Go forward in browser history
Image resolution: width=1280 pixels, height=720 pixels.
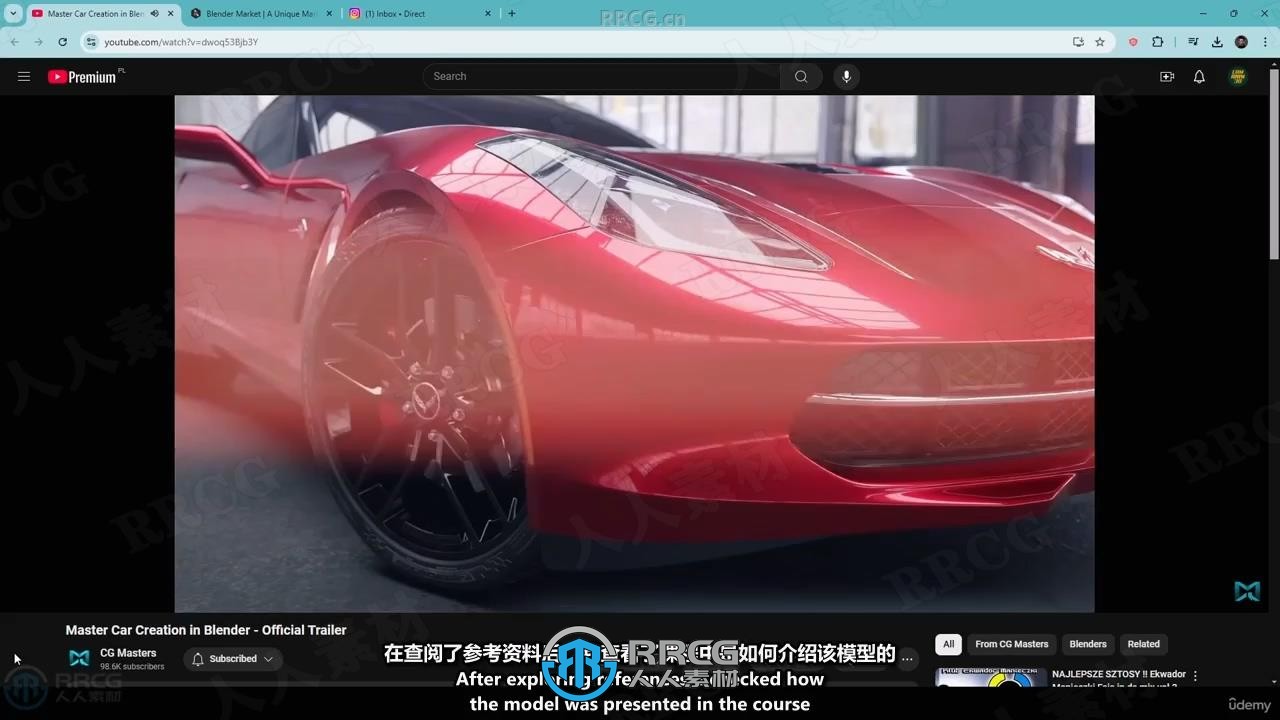38,42
